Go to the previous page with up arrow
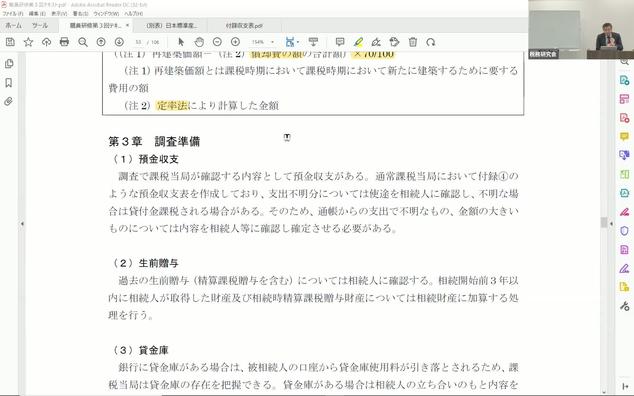The height and width of the screenshot is (396, 634). 101,42
